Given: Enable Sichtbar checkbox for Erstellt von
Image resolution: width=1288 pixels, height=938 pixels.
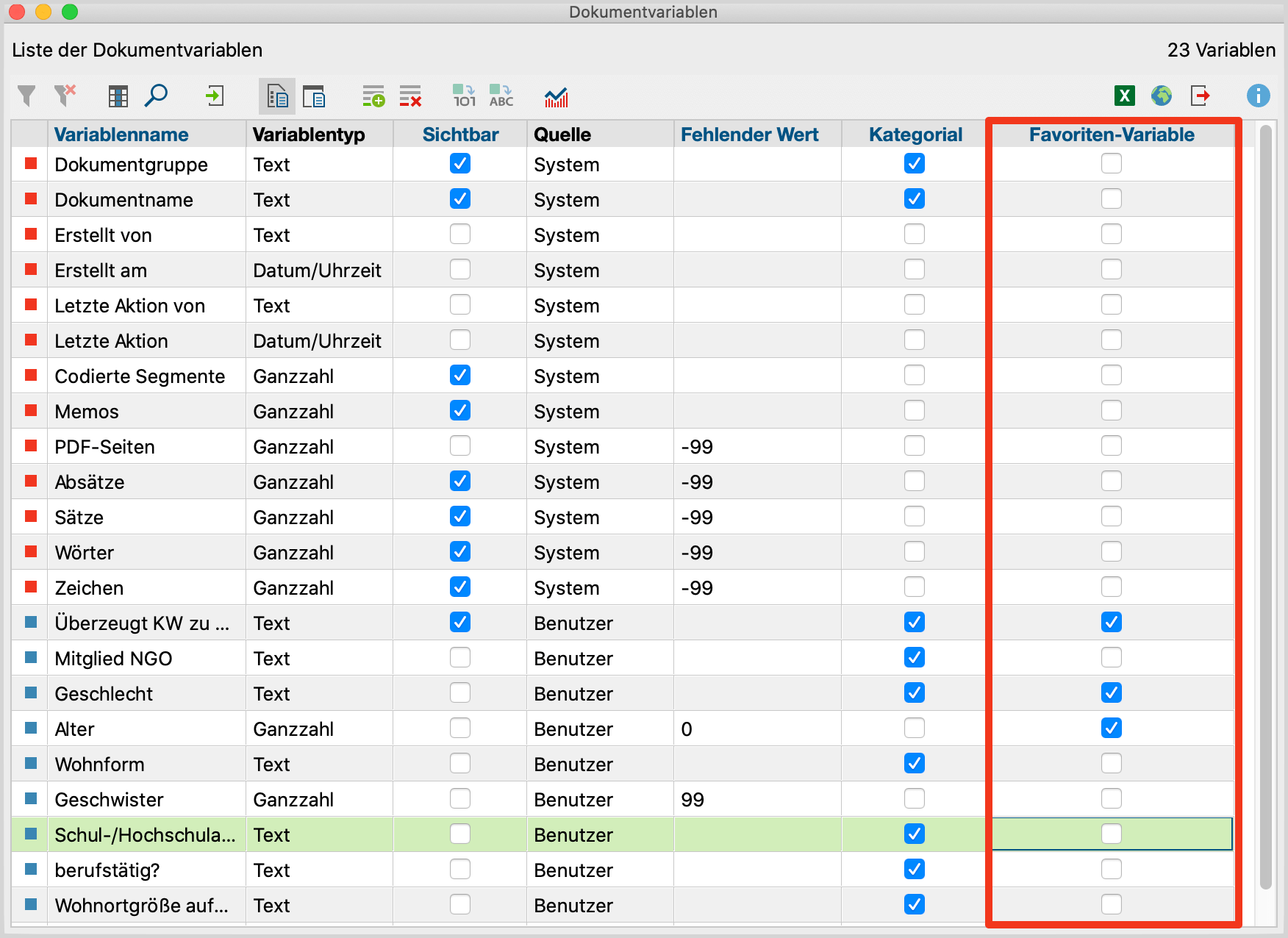Looking at the screenshot, I should (460, 234).
